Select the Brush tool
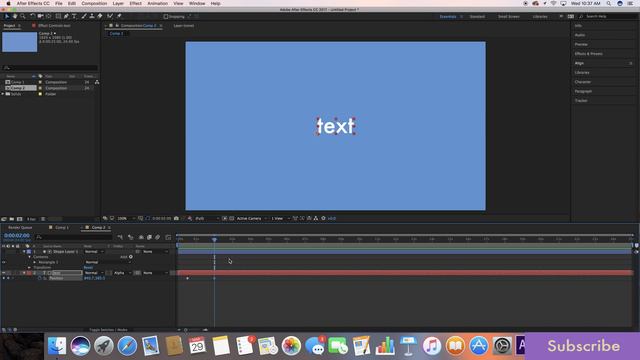Viewport: 640px width, 360px height. [84, 16]
